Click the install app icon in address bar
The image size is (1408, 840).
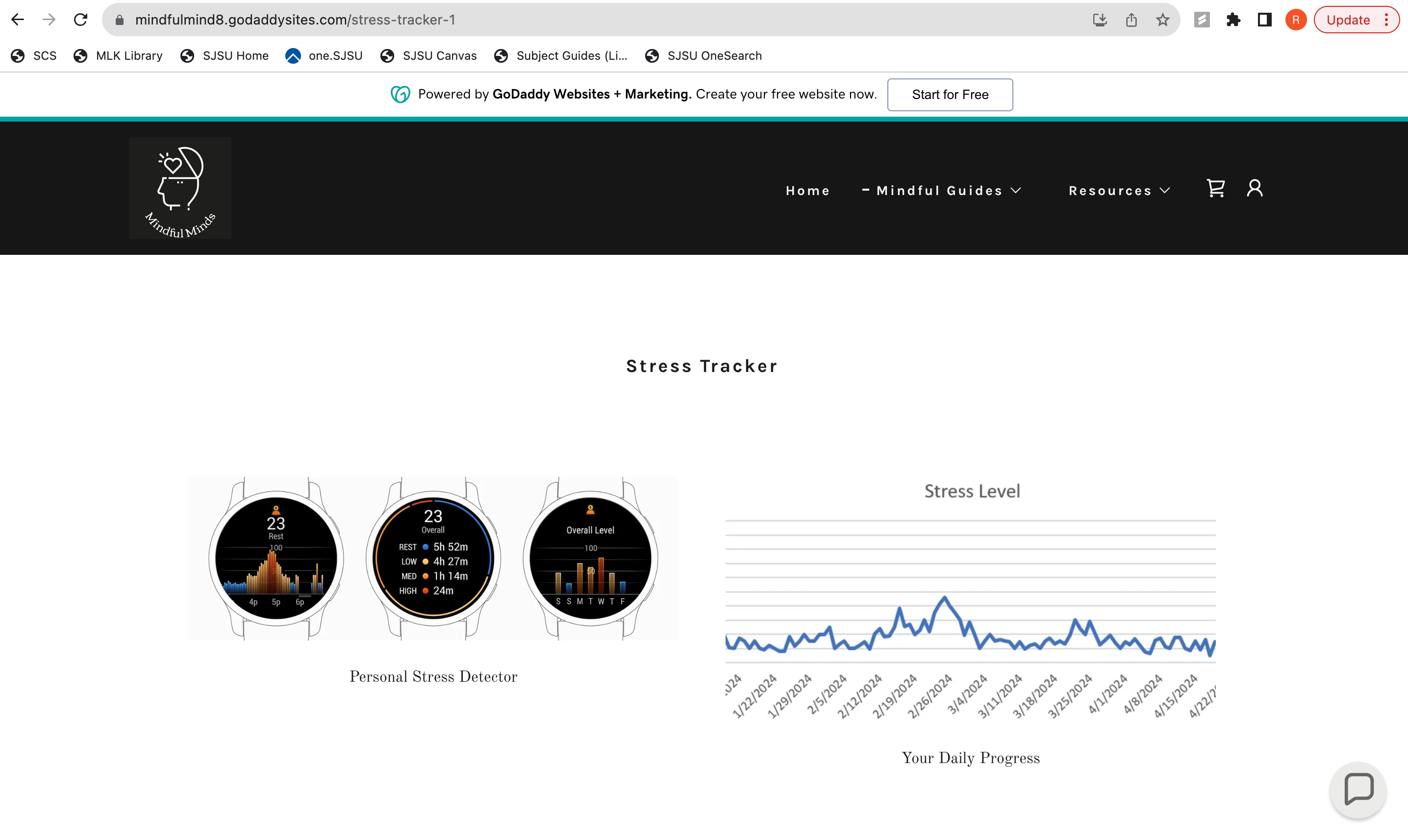(1100, 20)
